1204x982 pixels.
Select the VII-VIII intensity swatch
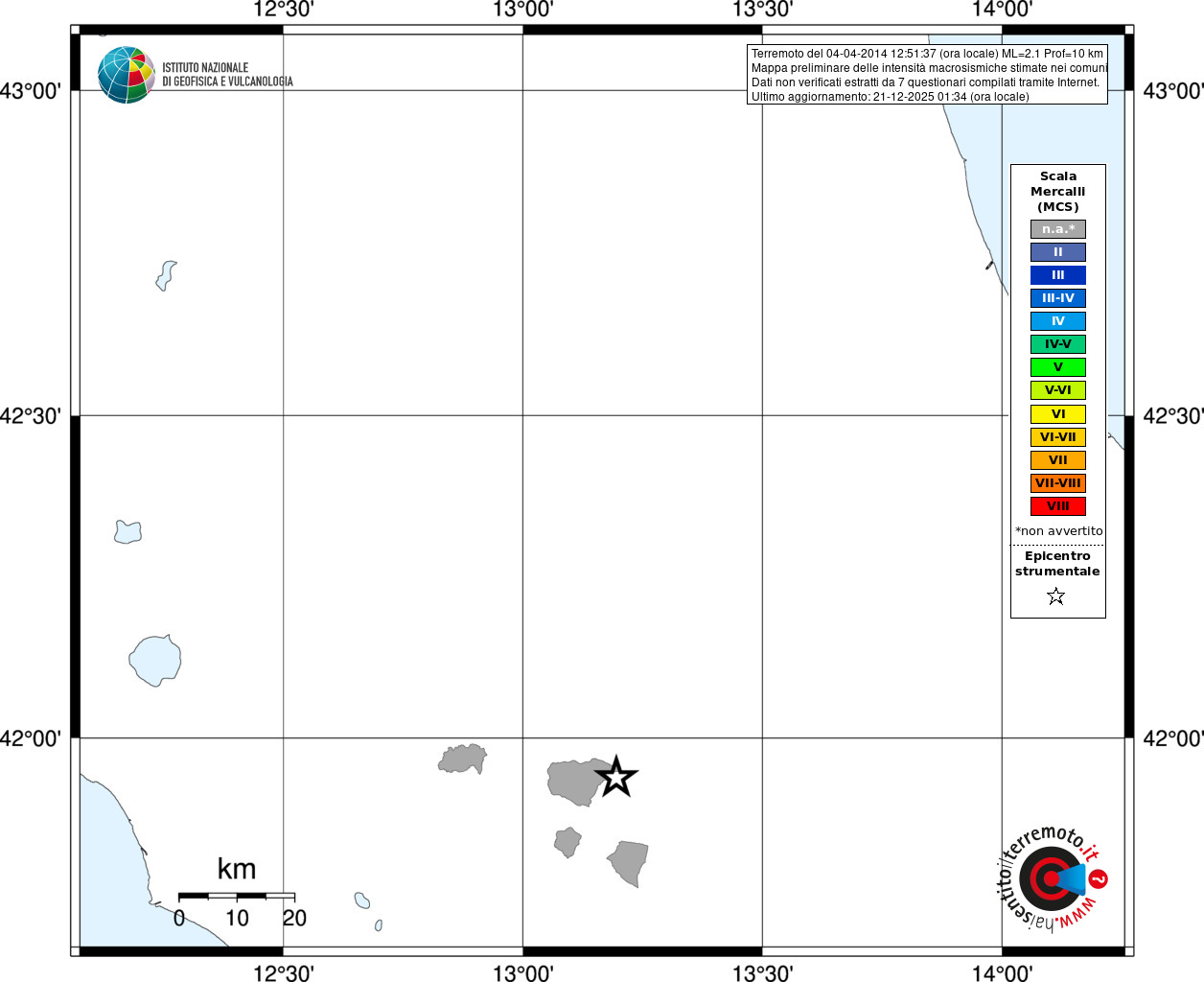click(x=1058, y=483)
